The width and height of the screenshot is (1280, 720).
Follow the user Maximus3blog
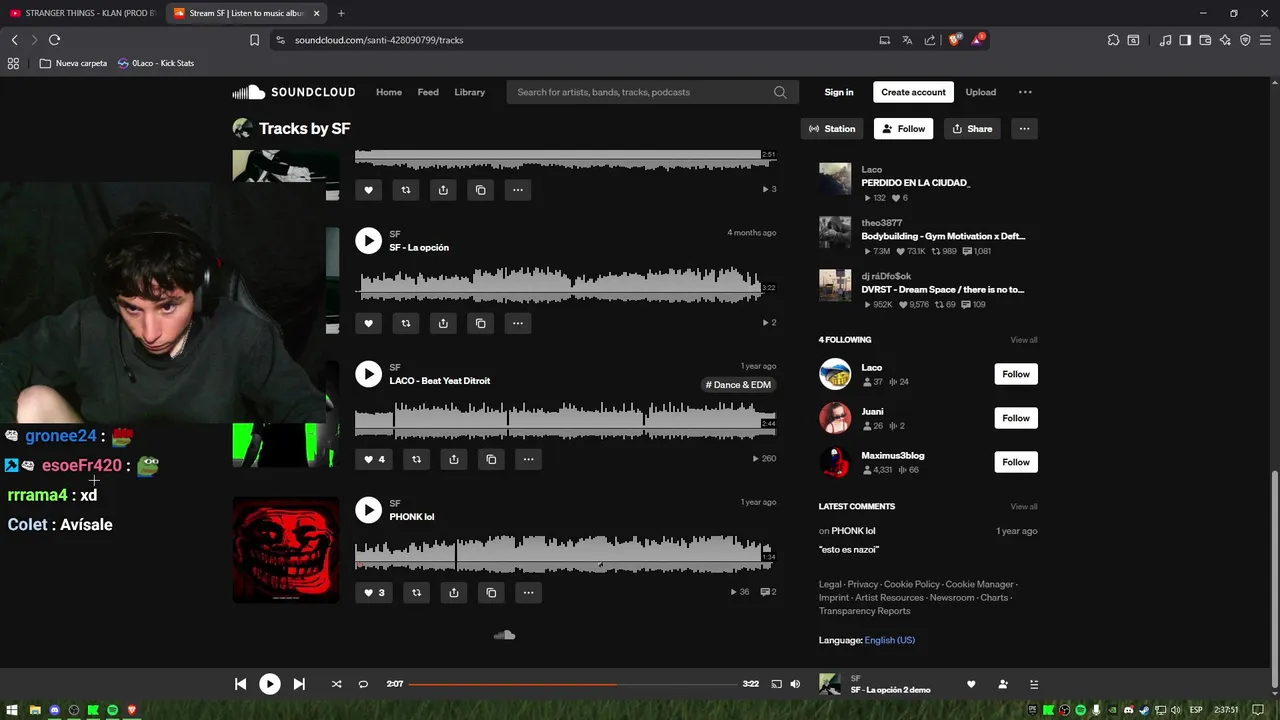[1016, 462]
